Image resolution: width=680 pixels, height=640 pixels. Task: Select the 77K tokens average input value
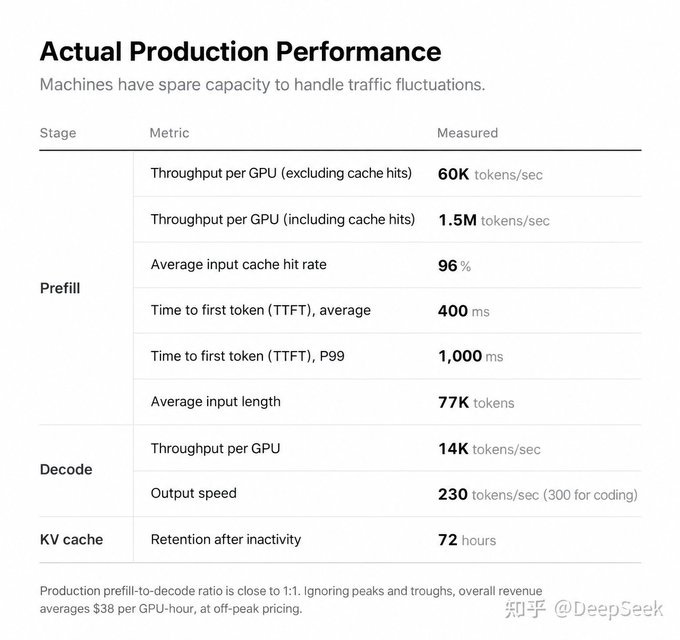coord(476,403)
